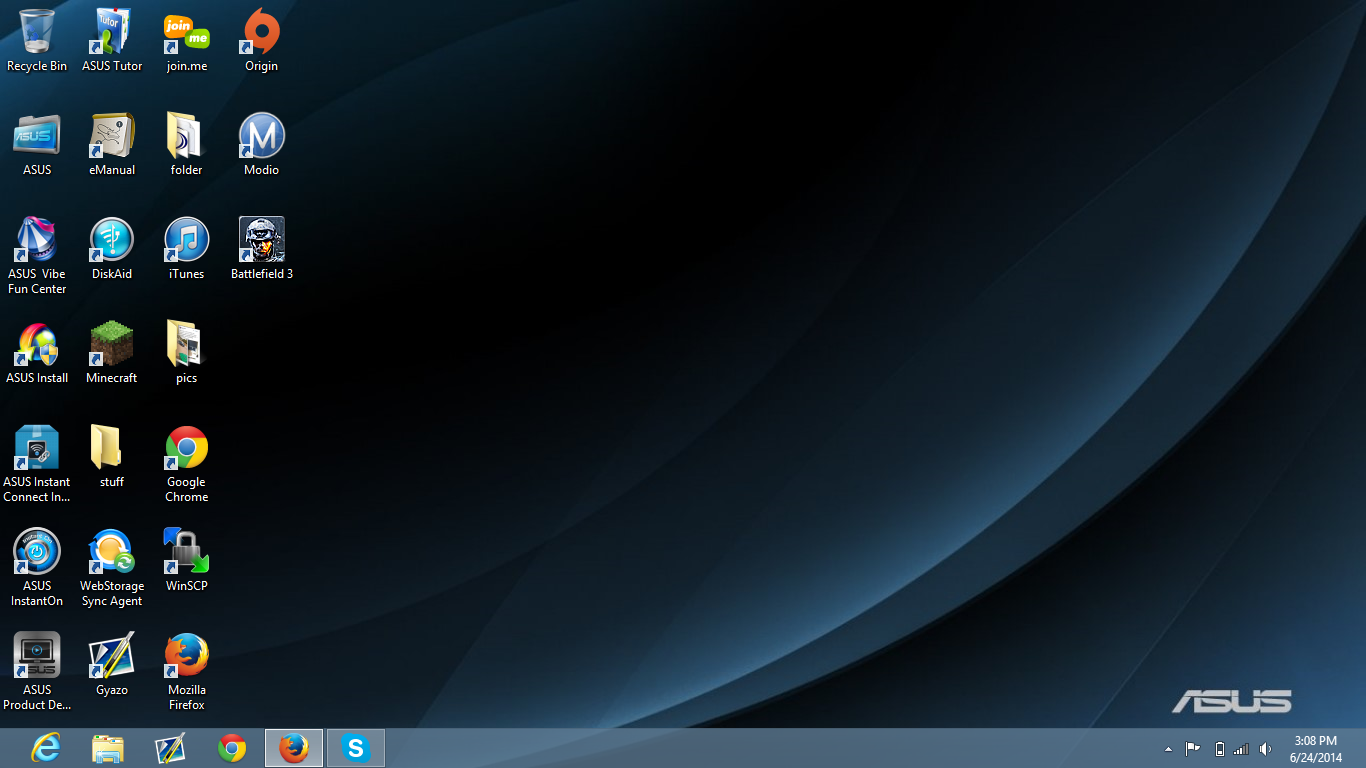This screenshot has width=1366, height=768.
Task: Open the network signal tray icon
Action: pos(1241,749)
